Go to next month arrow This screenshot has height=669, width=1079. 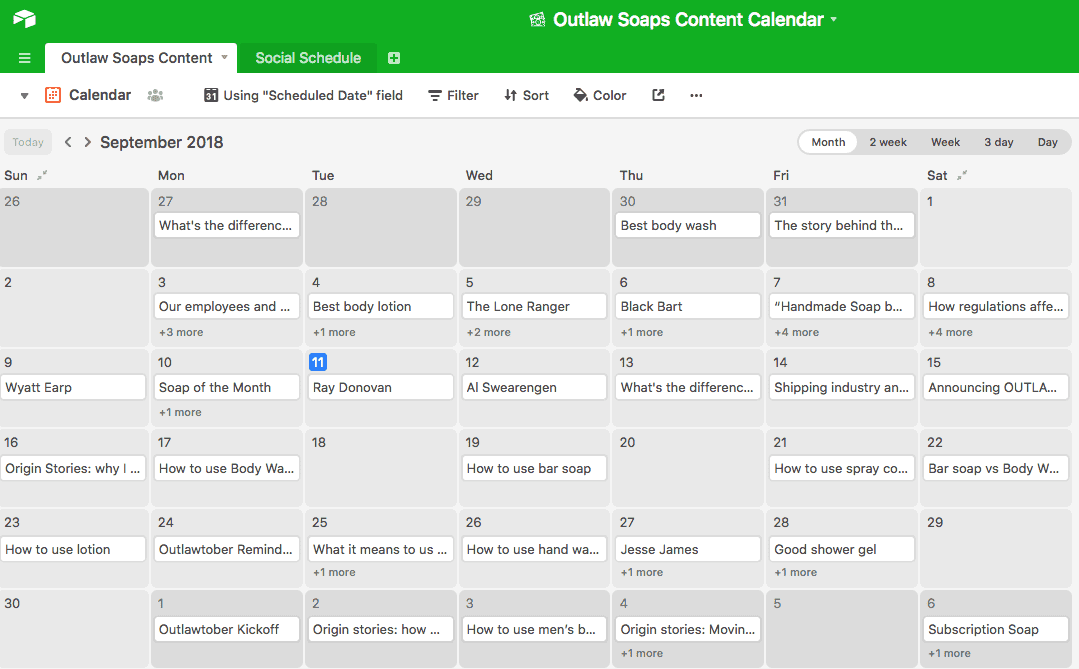point(87,142)
